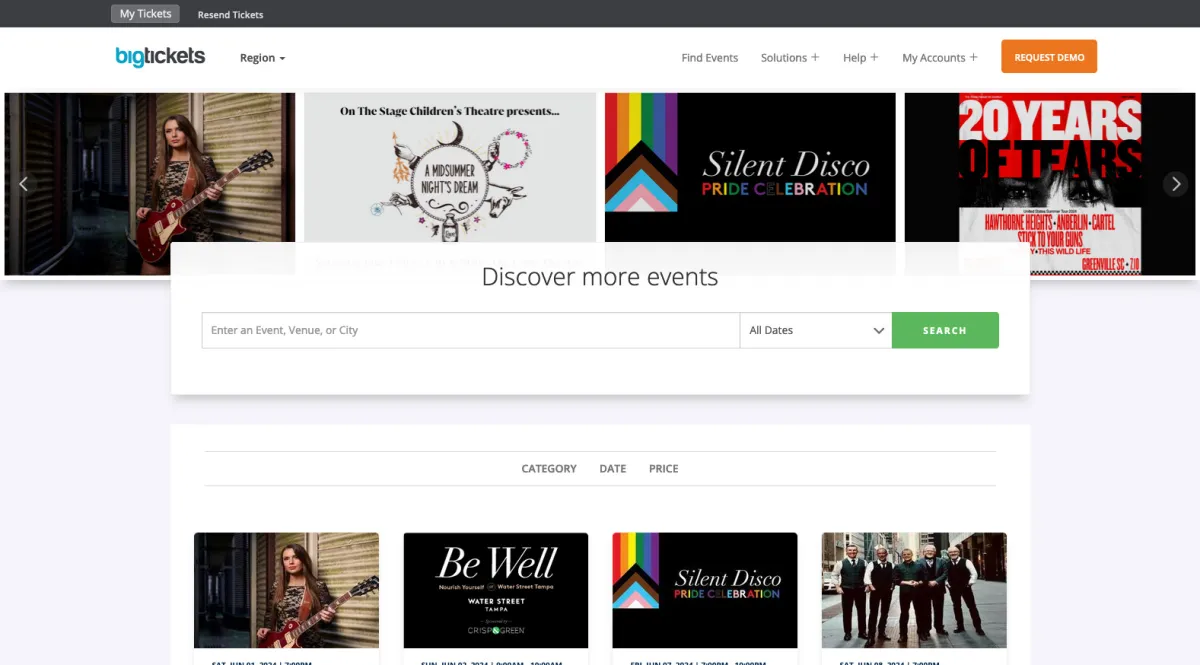Open the Region dropdown
The image size is (1200, 665).
click(262, 58)
